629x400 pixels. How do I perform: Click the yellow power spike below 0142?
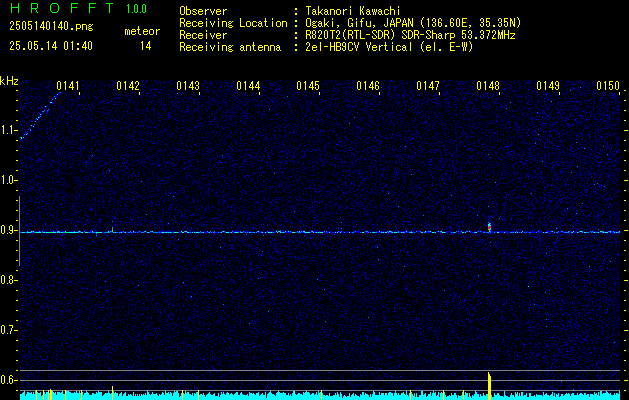[x=112, y=393]
